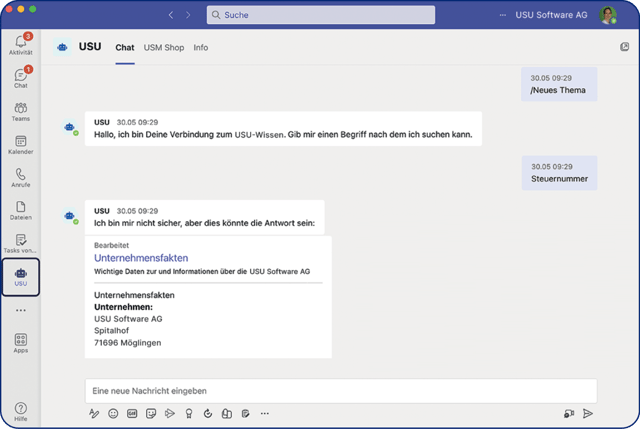
Task: Pop out chat with top-right icon
Action: 624,47
